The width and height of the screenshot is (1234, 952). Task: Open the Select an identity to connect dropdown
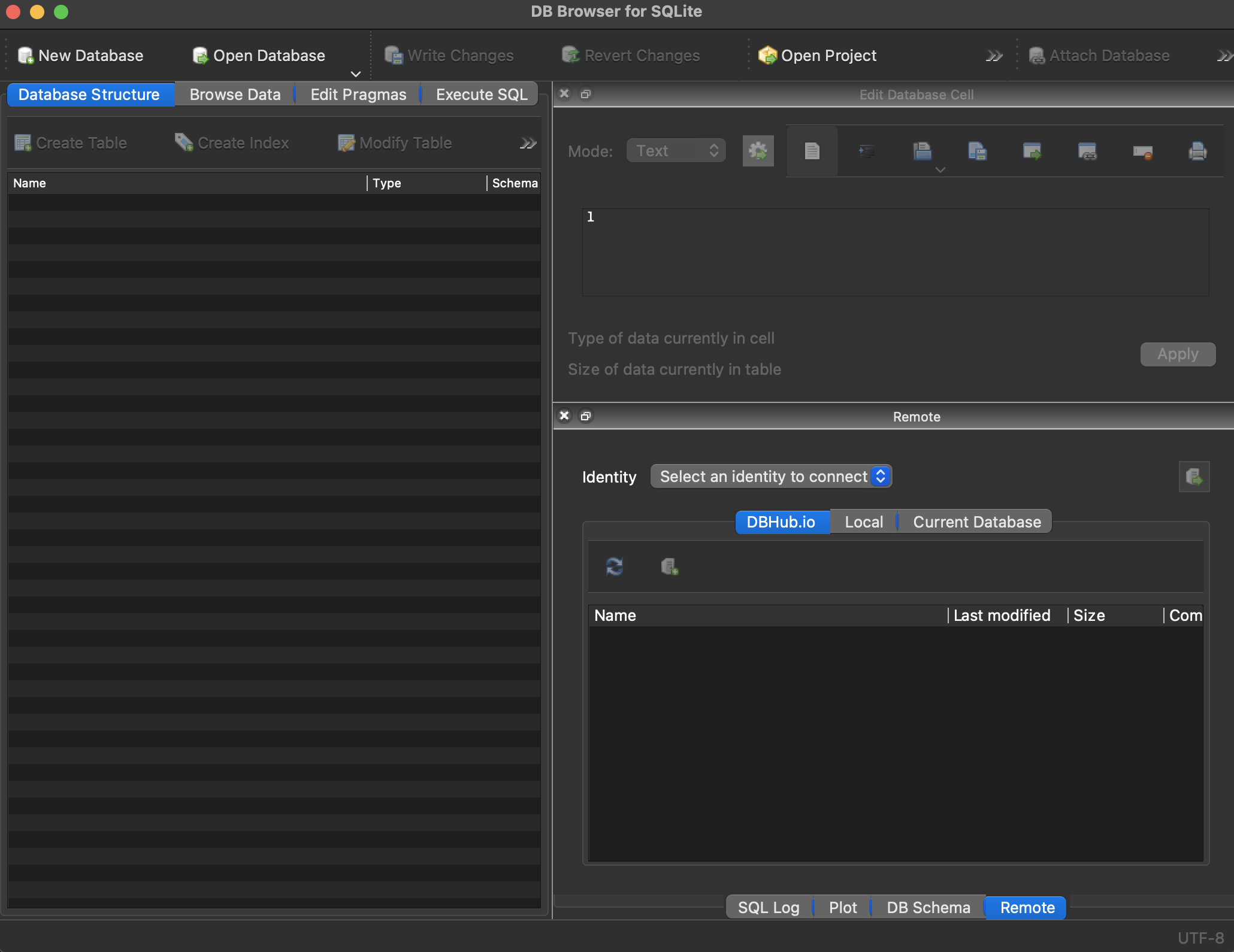(x=770, y=477)
